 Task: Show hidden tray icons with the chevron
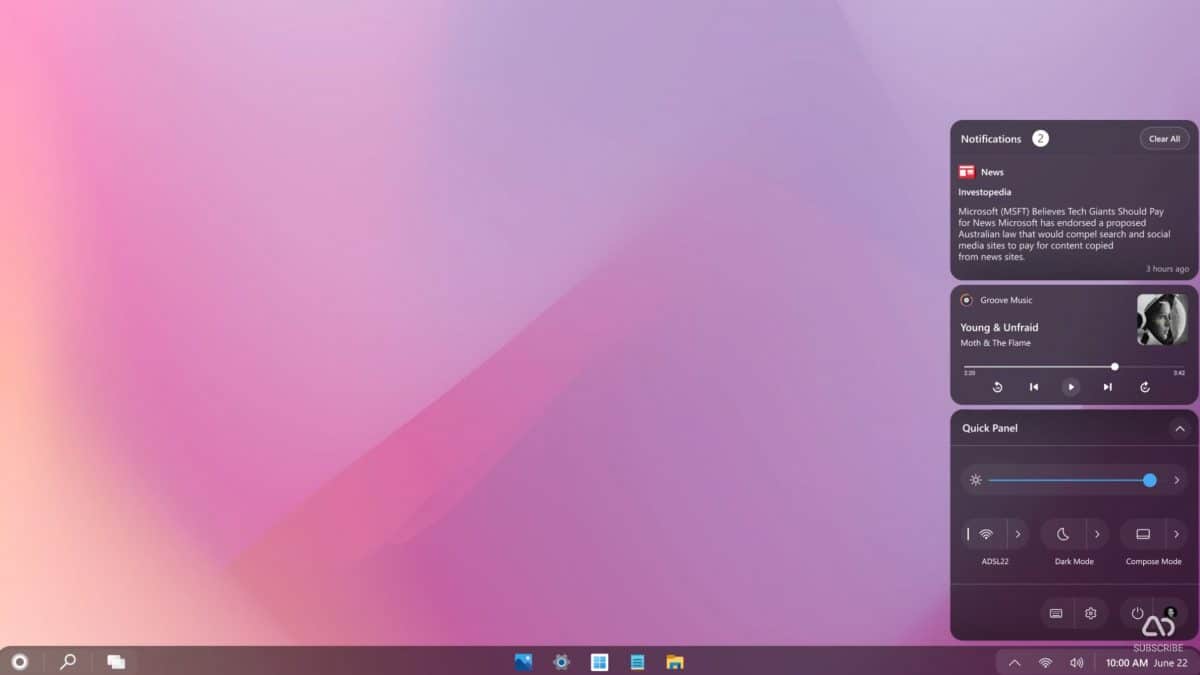(x=1014, y=662)
